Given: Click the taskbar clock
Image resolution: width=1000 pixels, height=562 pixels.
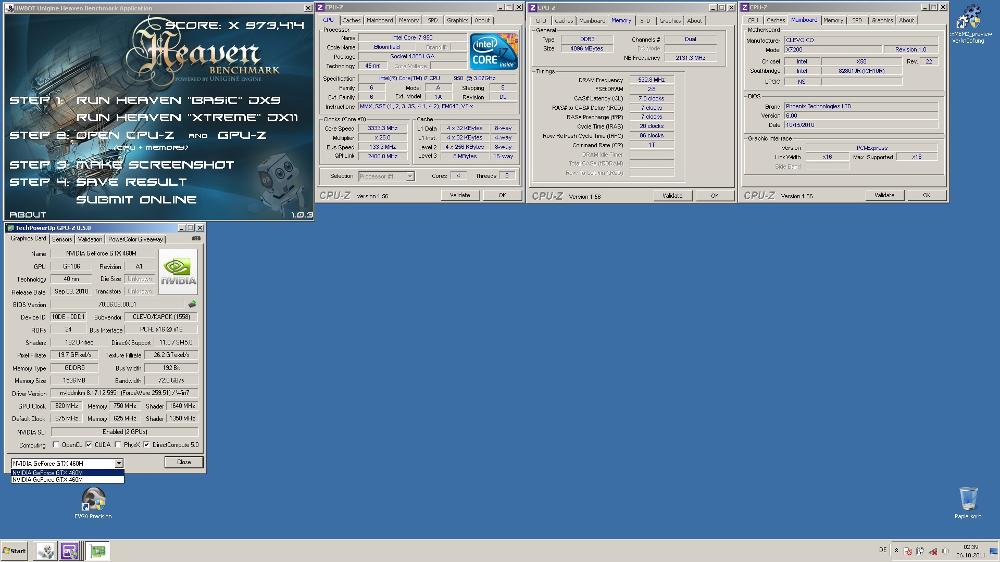Looking at the screenshot, I should (970, 551).
